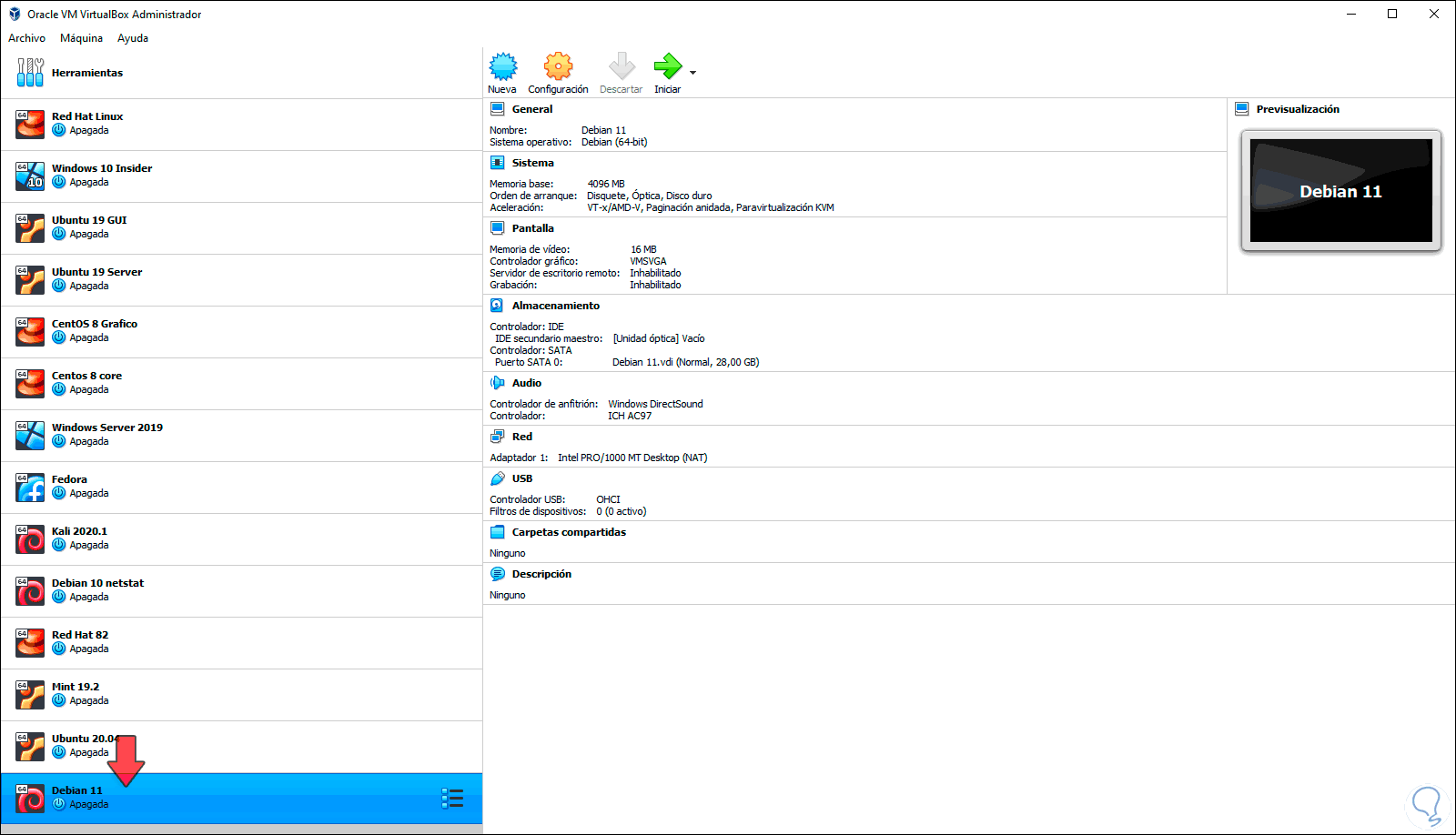
Task: Select the Ubuntu 19 Server machine name
Action: click(x=96, y=272)
